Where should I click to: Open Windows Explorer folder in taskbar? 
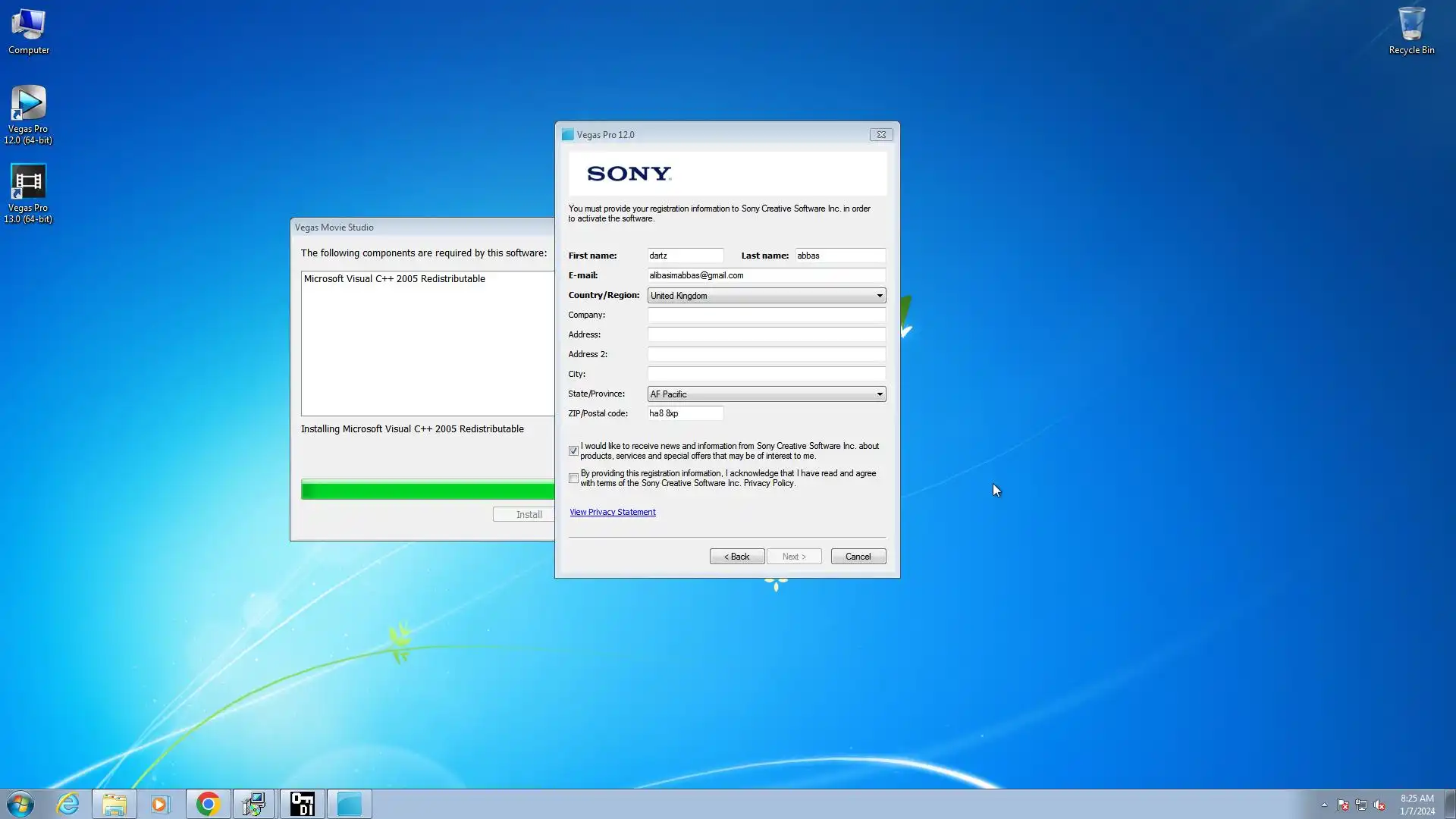[115, 804]
